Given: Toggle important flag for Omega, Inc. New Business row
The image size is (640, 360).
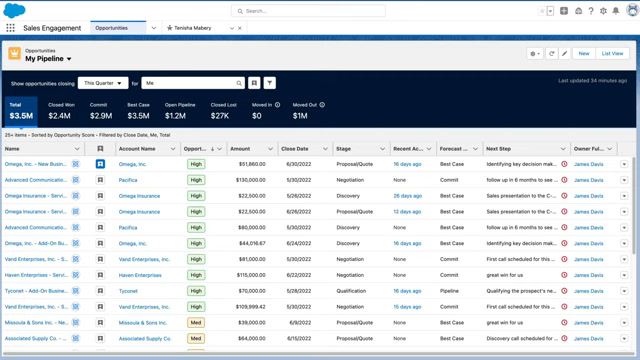Looking at the screenshot, I should click(100, 164).
